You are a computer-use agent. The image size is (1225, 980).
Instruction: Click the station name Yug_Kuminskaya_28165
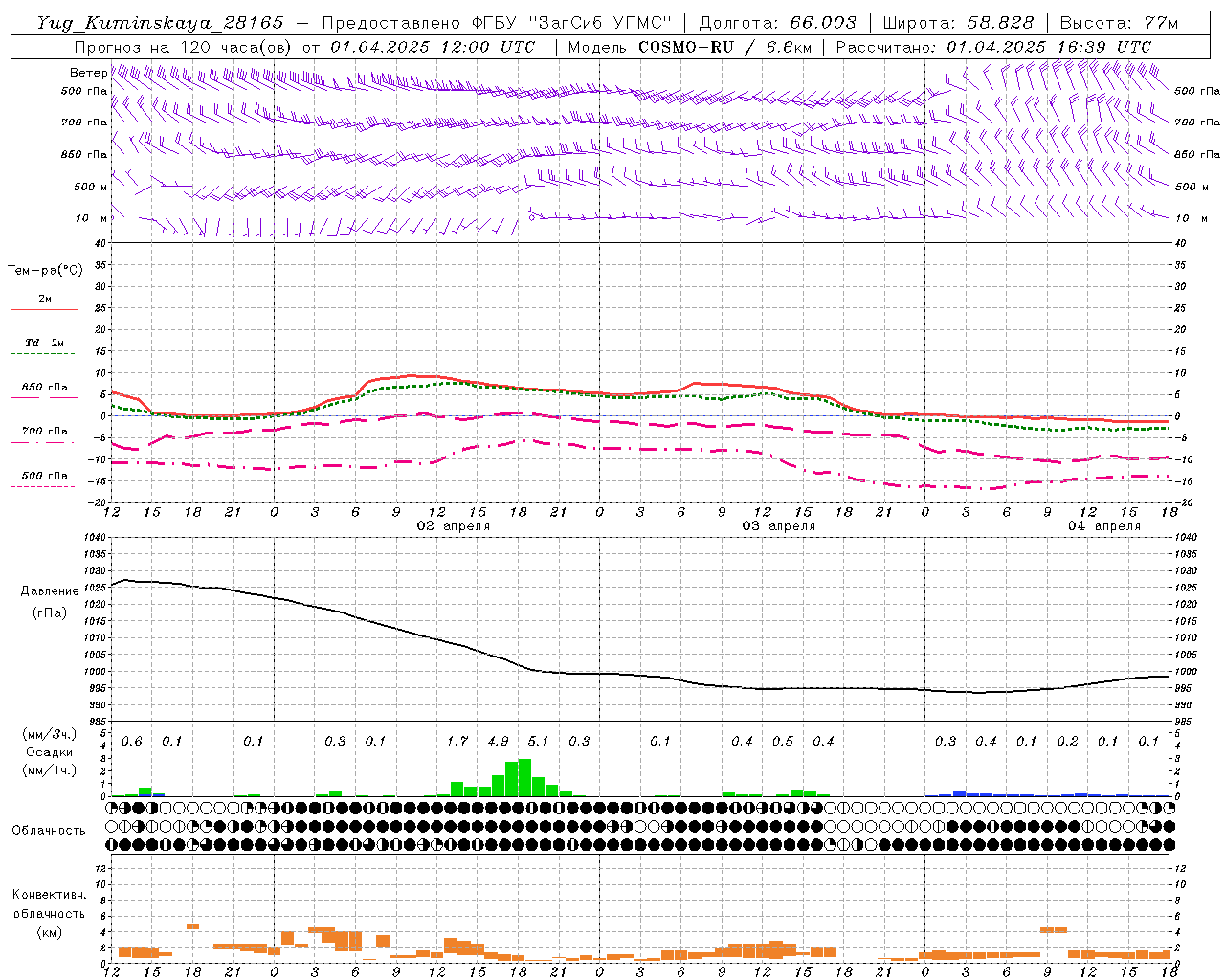coord(160,23)
